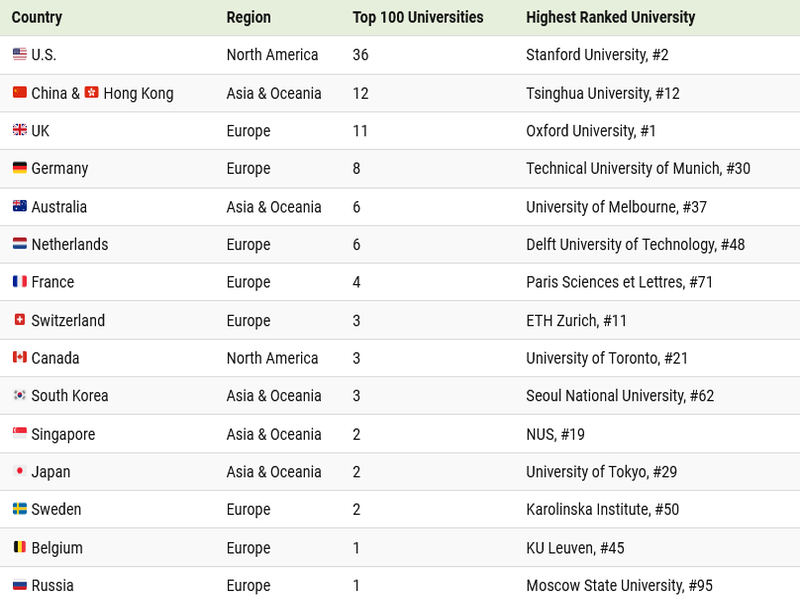Click the Singapore country name
Viewport: 800px width, 600px height.
63,434
